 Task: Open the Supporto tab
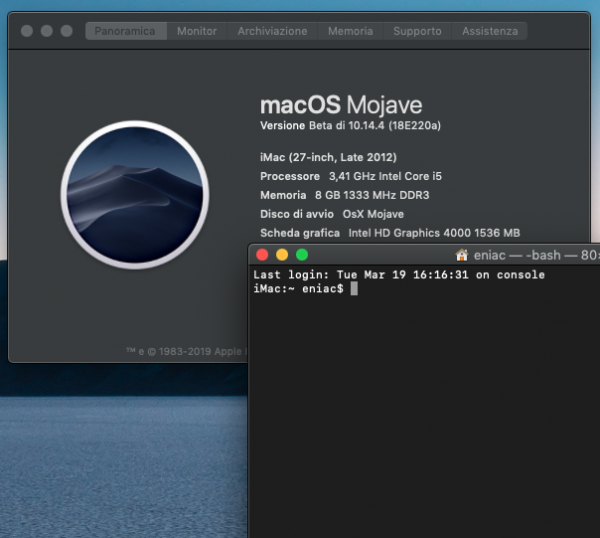417,31
